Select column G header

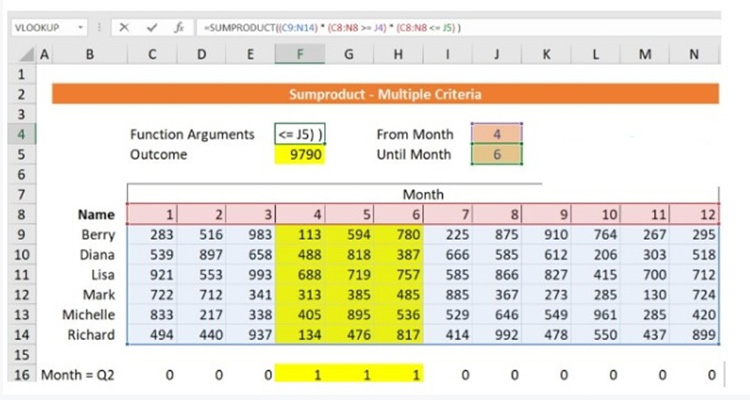click(349, 55)
